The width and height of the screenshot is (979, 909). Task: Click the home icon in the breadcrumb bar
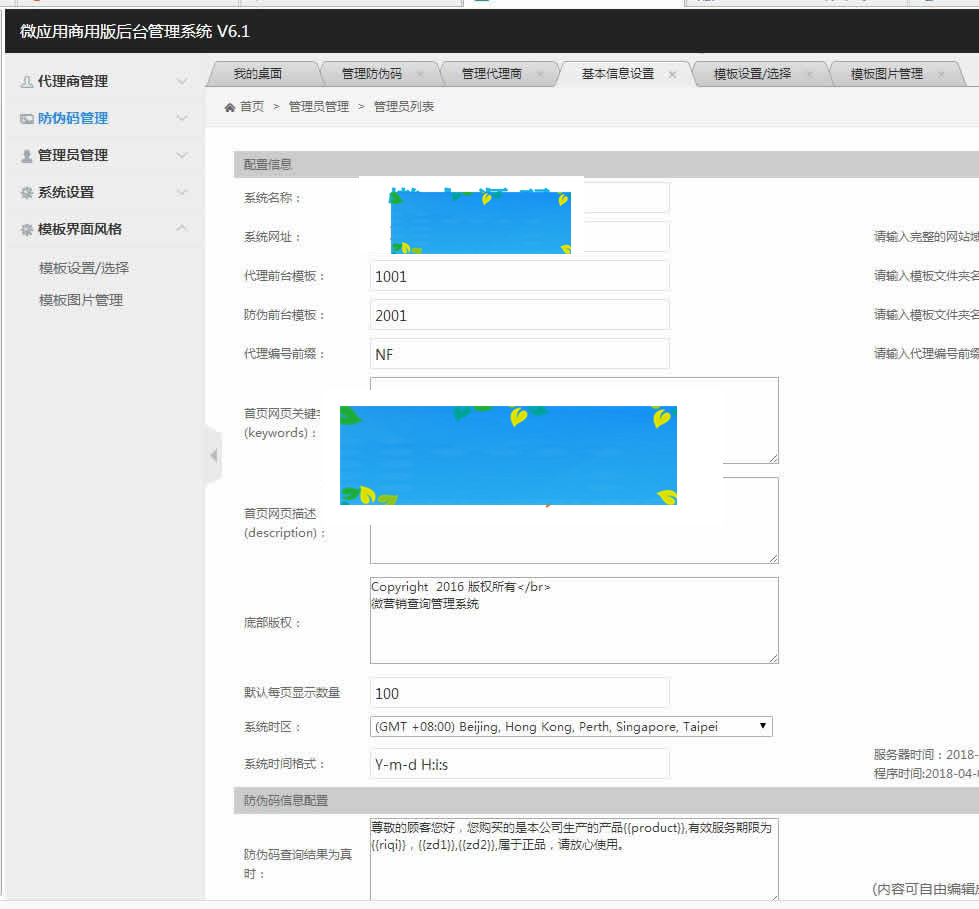click(x=229, y=105)
